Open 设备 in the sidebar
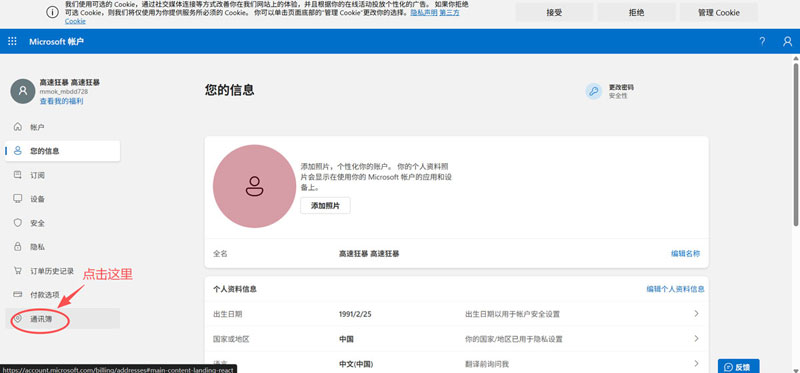 click(63, 199)
